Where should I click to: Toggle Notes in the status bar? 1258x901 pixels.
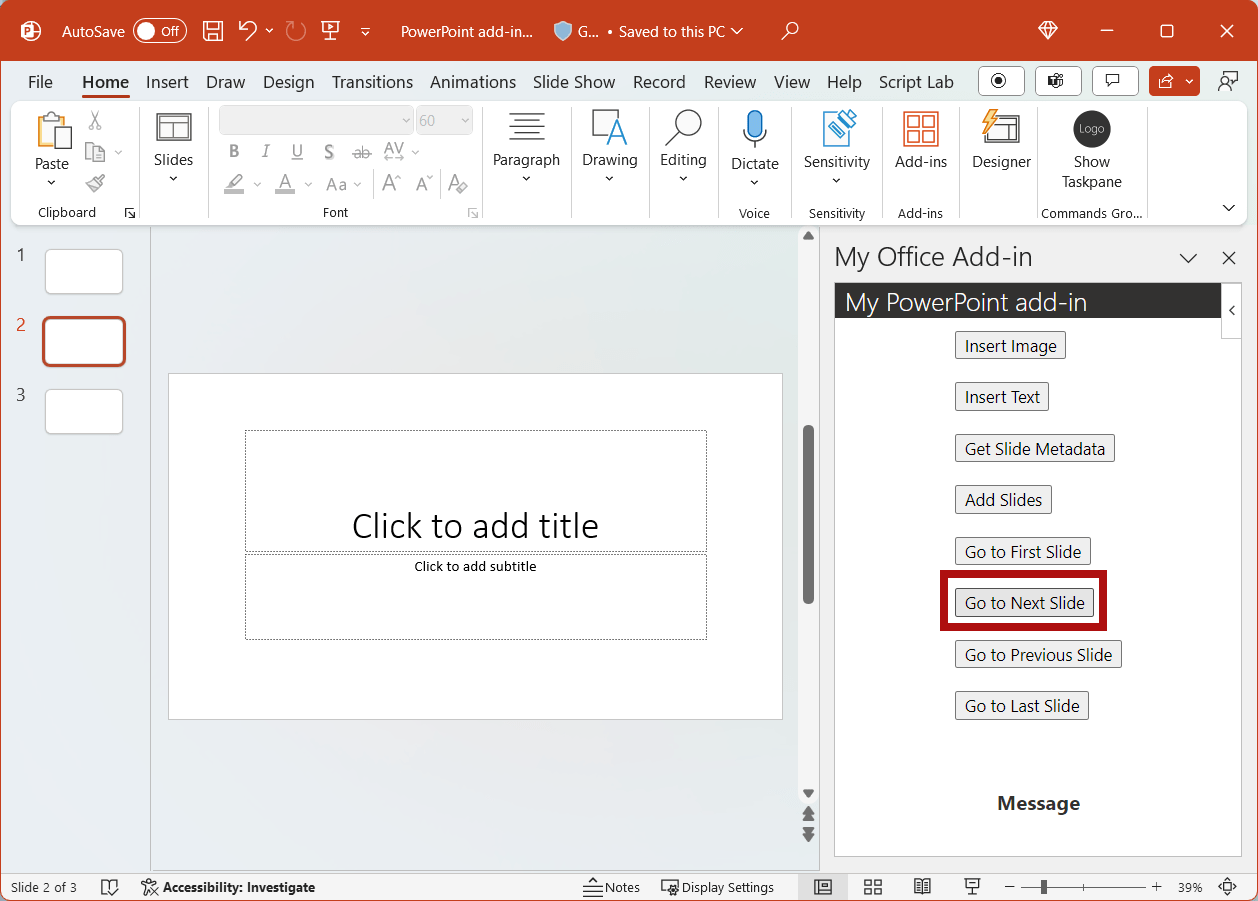(611, 887)
